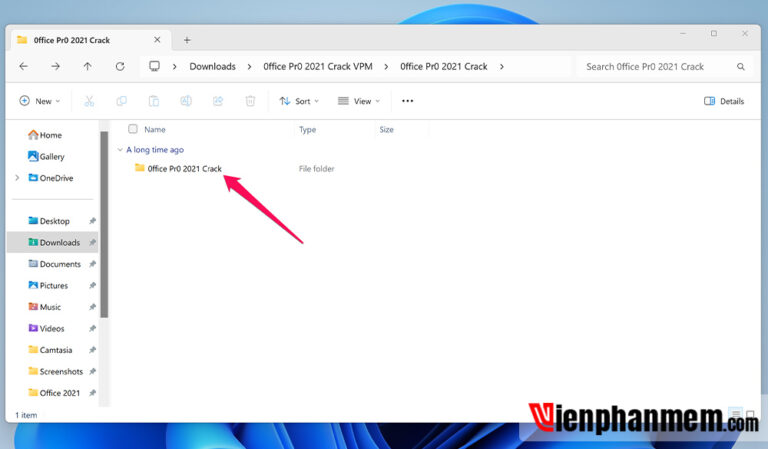
Task: Open the Sort dropdown menu
Action: coord(299,101)
